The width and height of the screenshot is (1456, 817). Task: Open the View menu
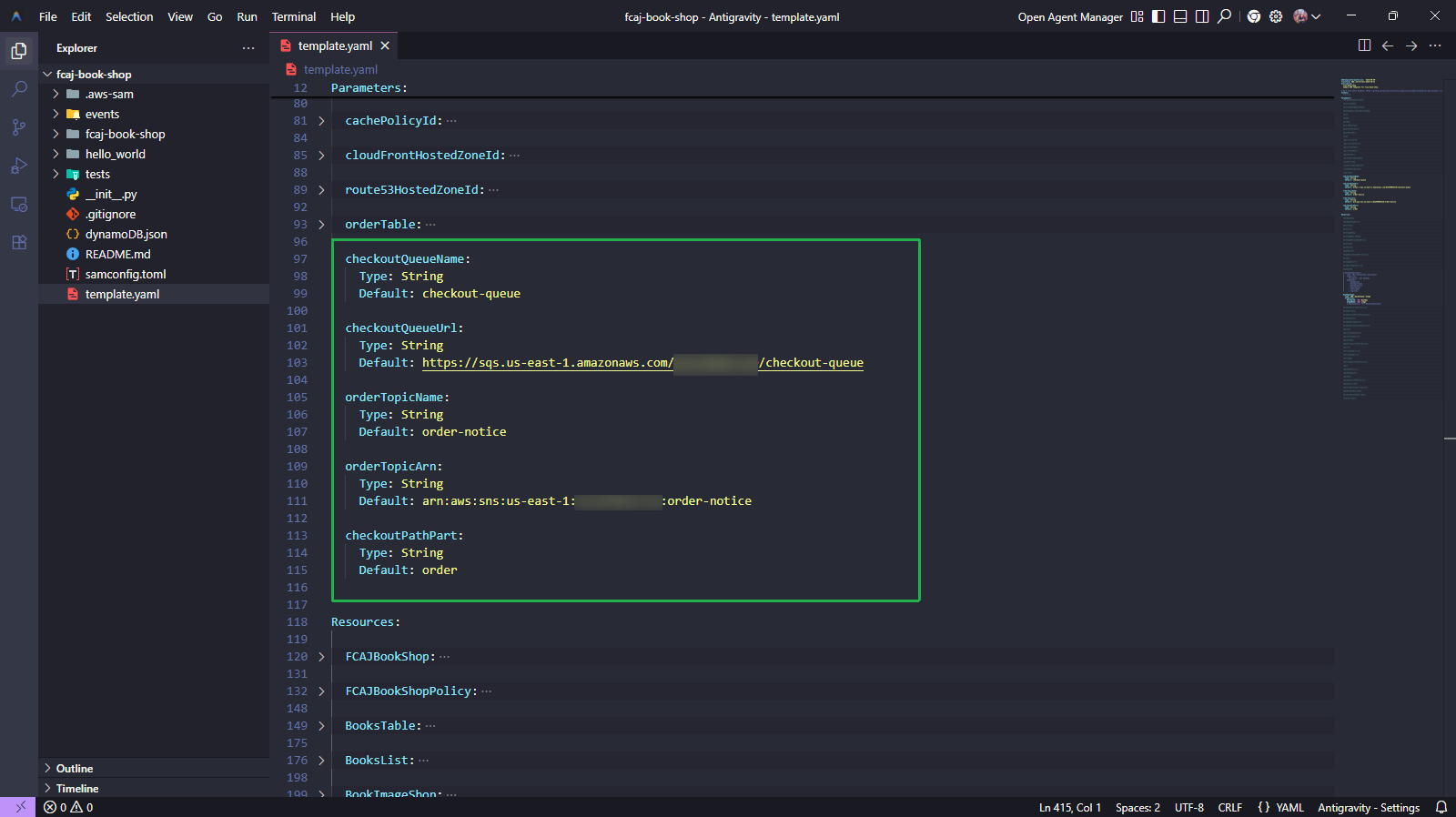[x=180, y=16]
